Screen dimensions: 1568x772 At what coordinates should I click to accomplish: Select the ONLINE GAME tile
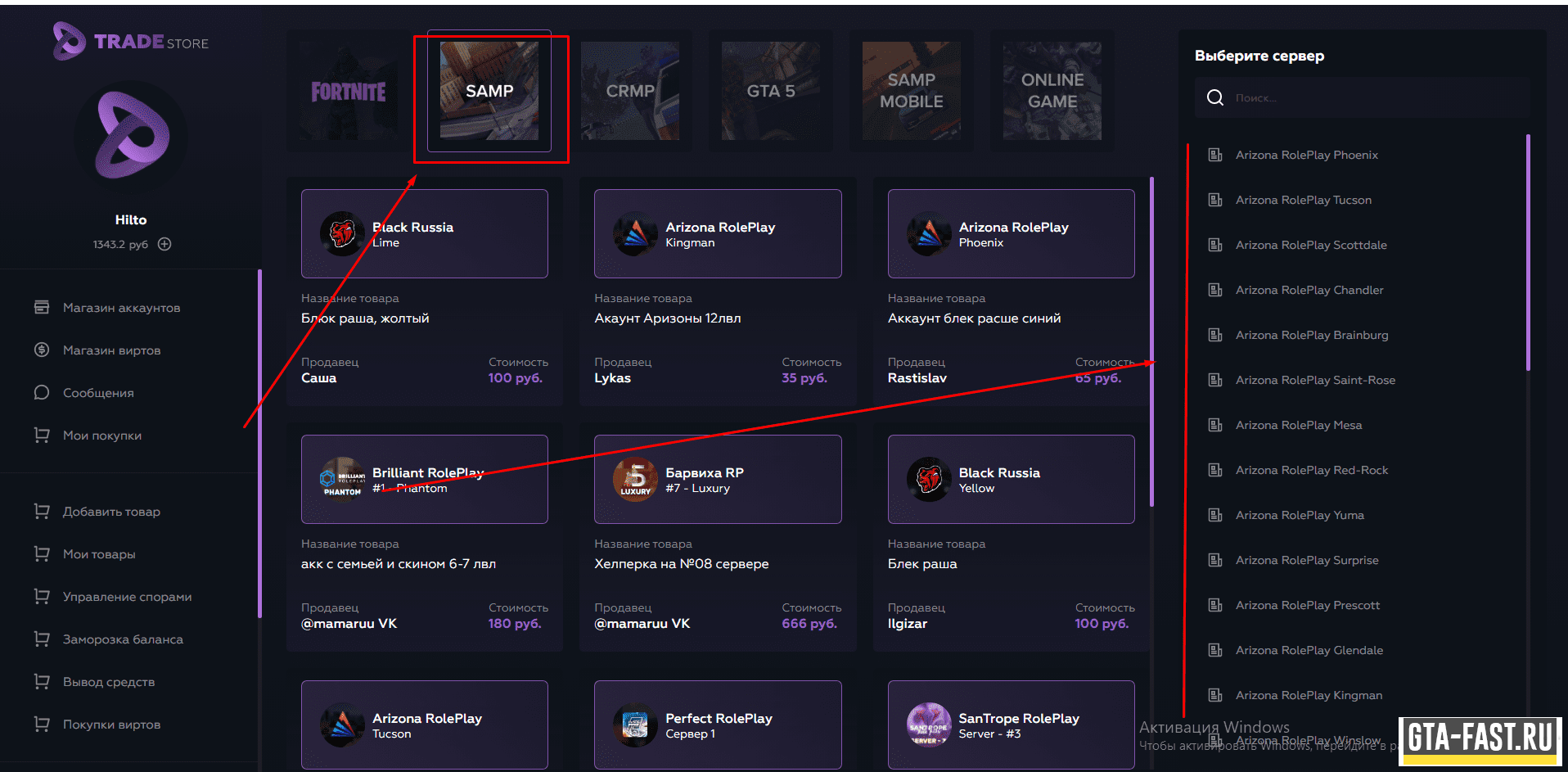(x=1052, y=91)
